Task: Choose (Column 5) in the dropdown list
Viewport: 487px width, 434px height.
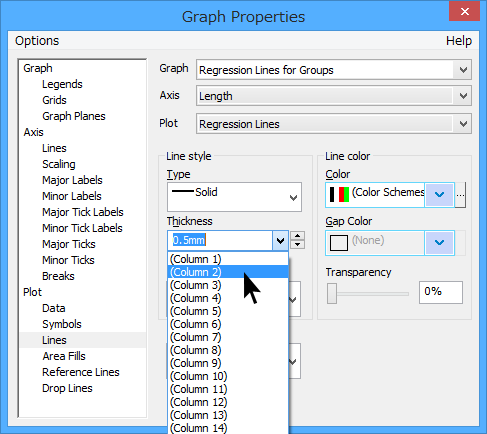Action: click(228, 311)
